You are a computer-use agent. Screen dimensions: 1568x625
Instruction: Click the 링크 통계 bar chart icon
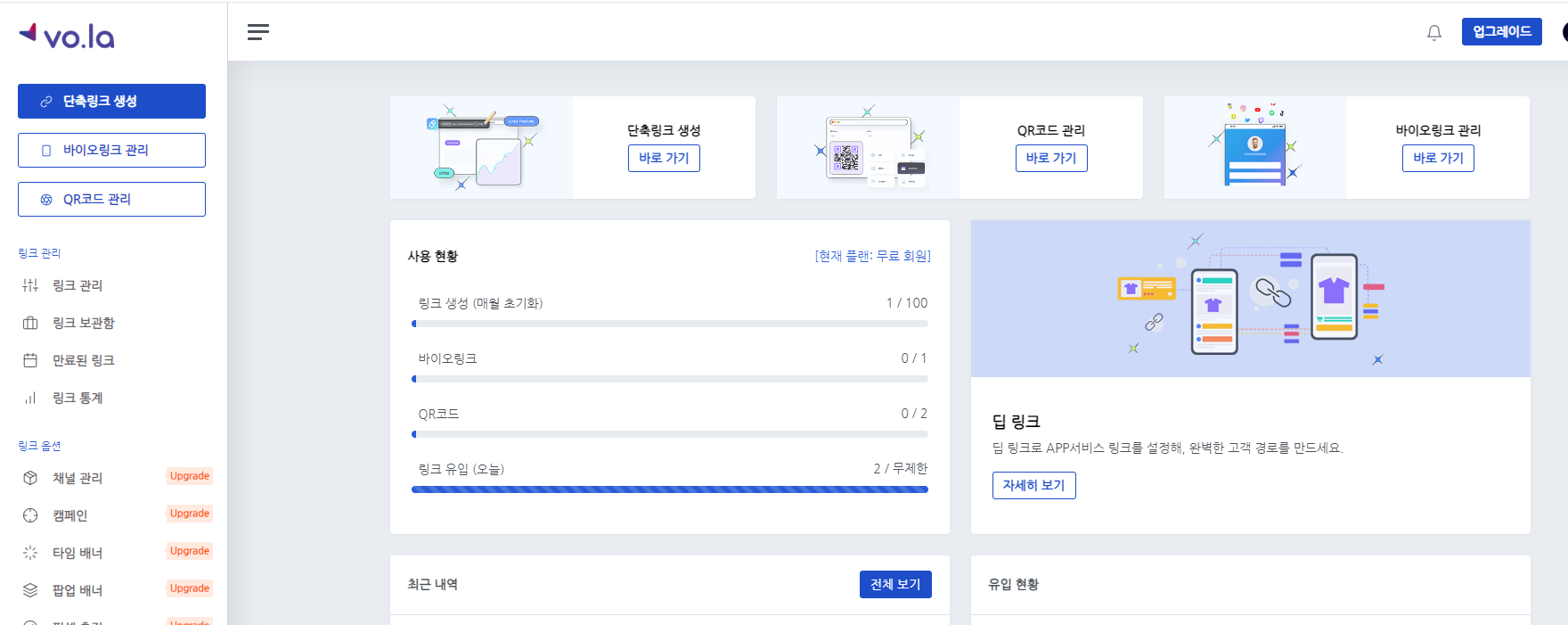click(30, 398)
